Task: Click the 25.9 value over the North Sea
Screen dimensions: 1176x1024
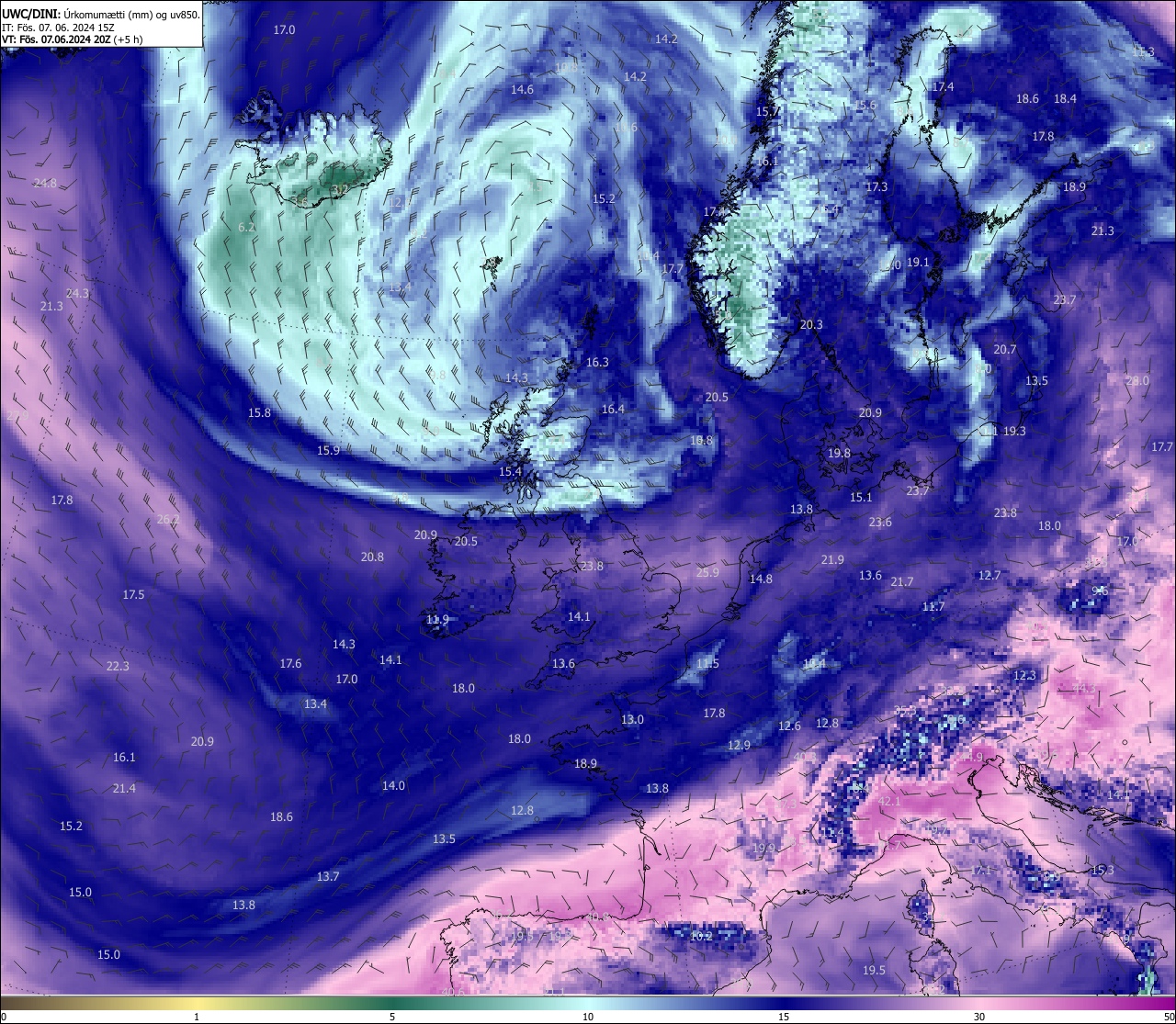Action: [x=707, y=573]
